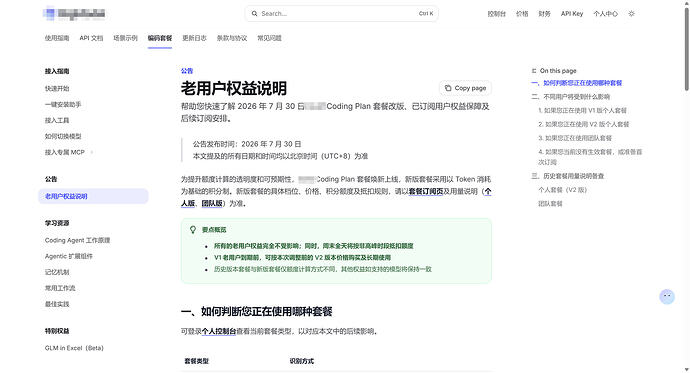This screenshot has height=373, width=690.
Task: Jump to 三、历史套餐用量说明备查 in outline
Action: [567, 176]
